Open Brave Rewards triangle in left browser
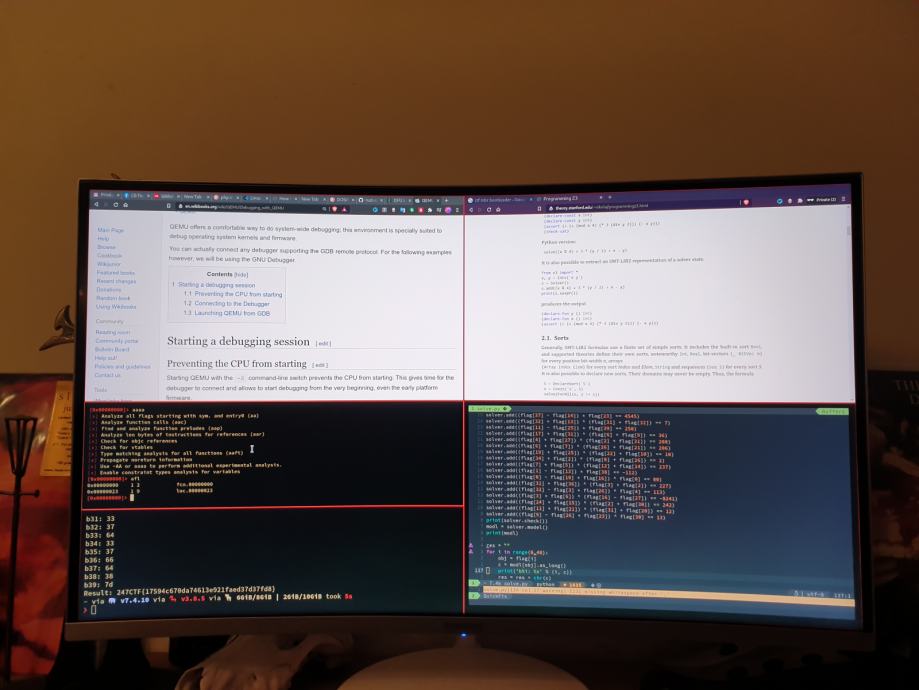Image resolution: width=919 pixels, height=690 pixels. 344,209
